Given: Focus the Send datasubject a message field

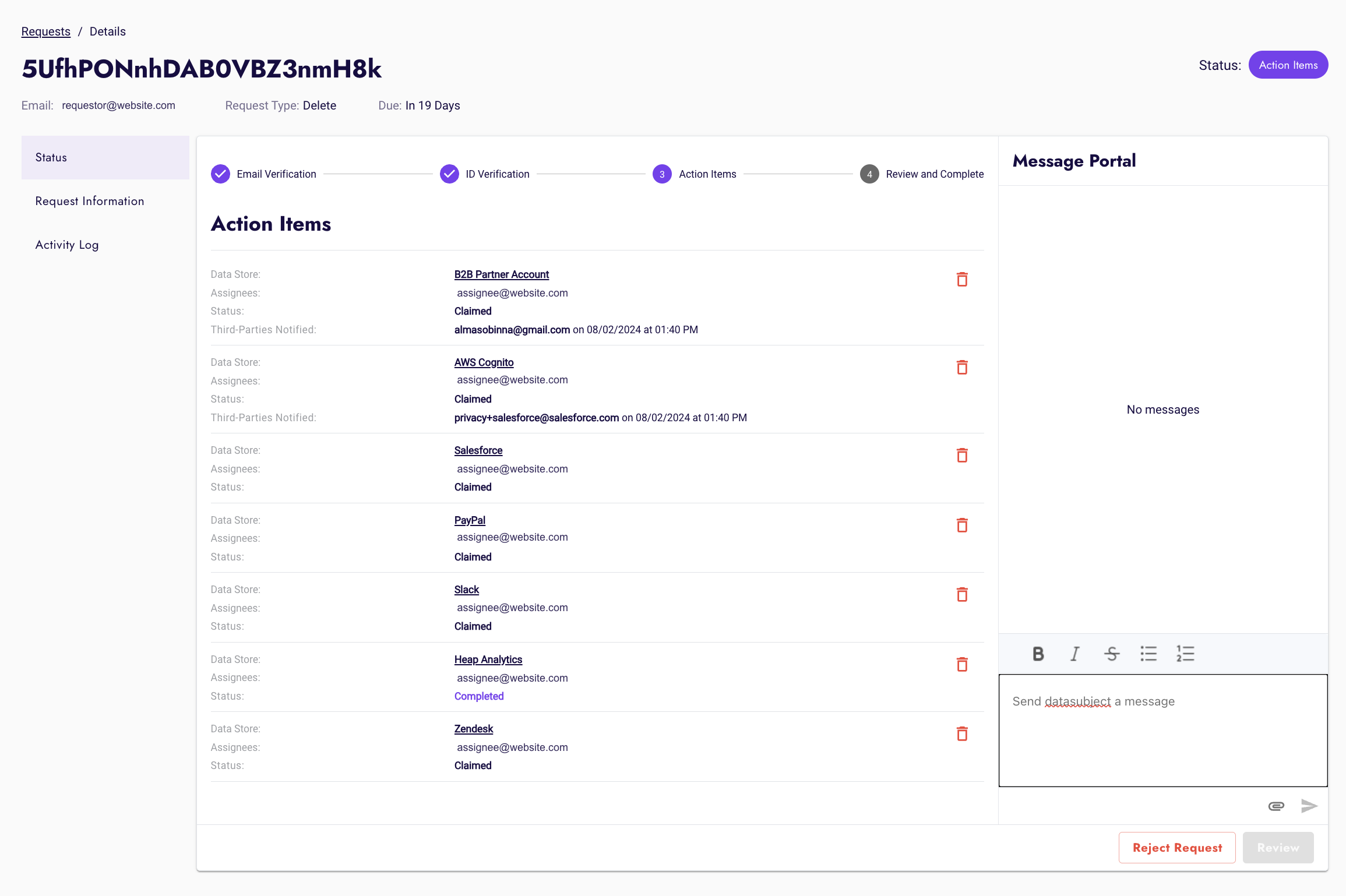Looking at the screenshot, I should coord(1162,731).
